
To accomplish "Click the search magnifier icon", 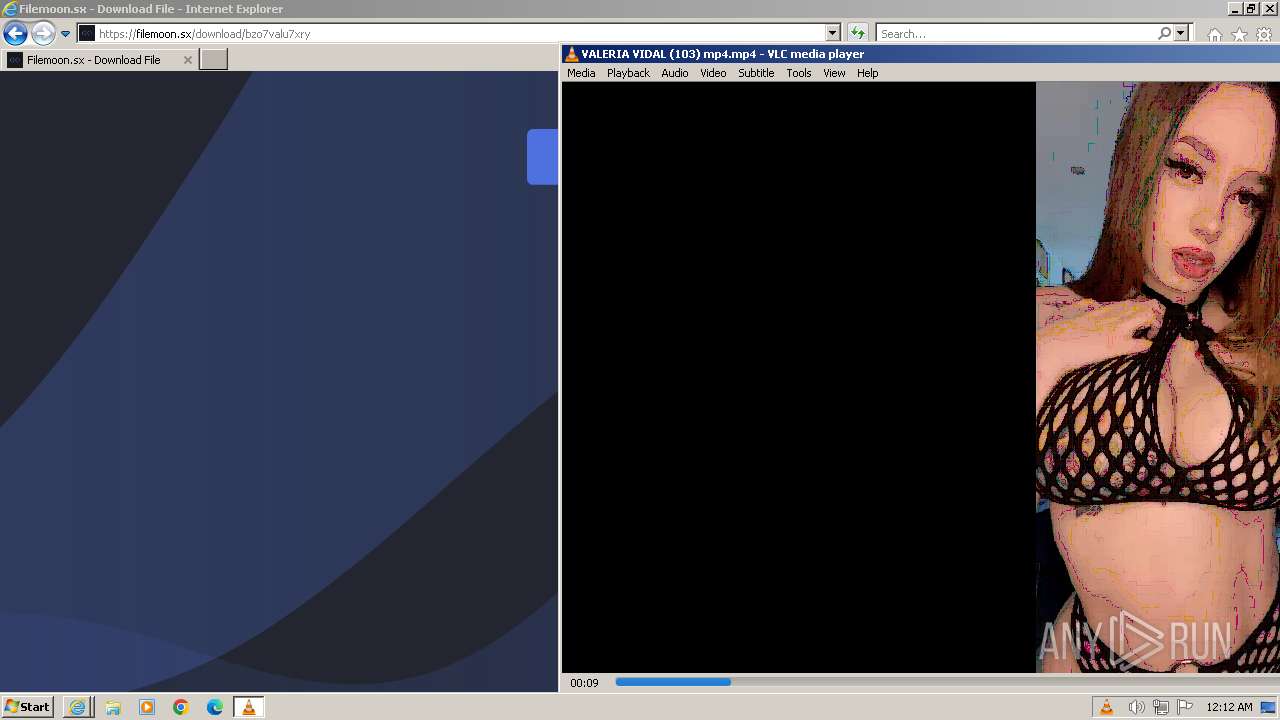I will click(1164, 33).
